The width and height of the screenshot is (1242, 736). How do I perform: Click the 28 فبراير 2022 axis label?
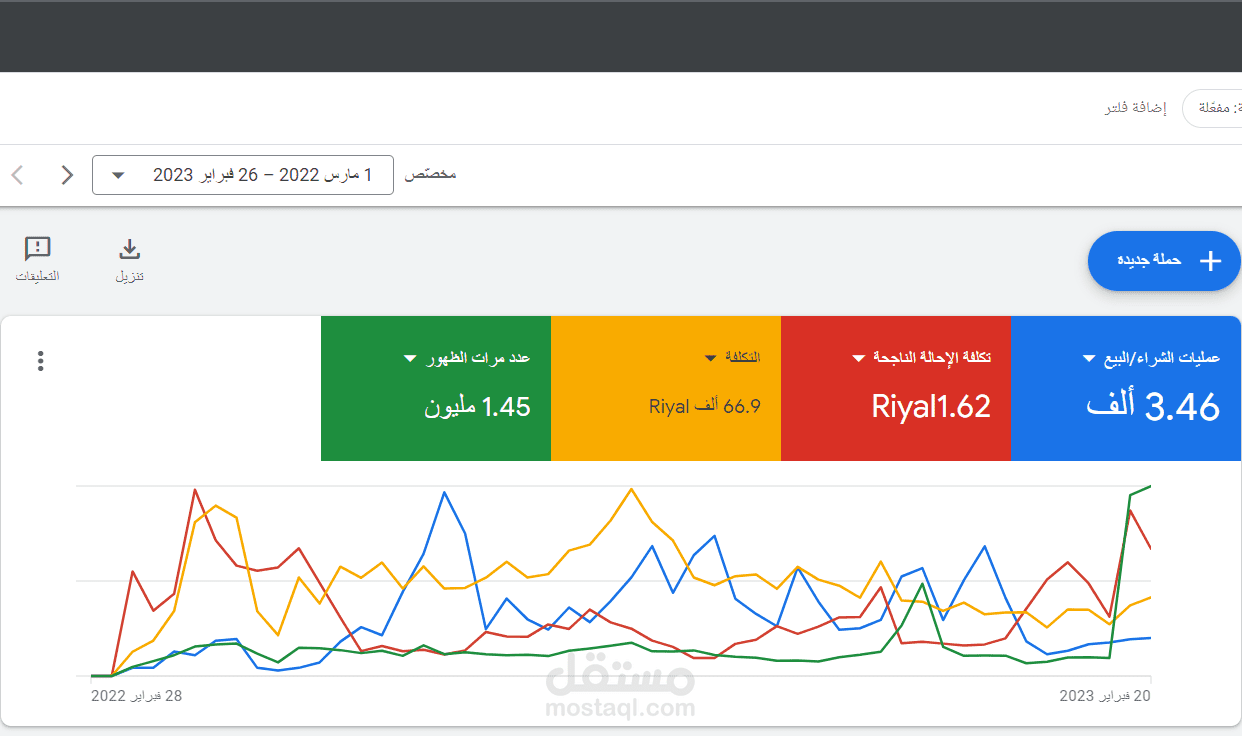click(137, 696)
